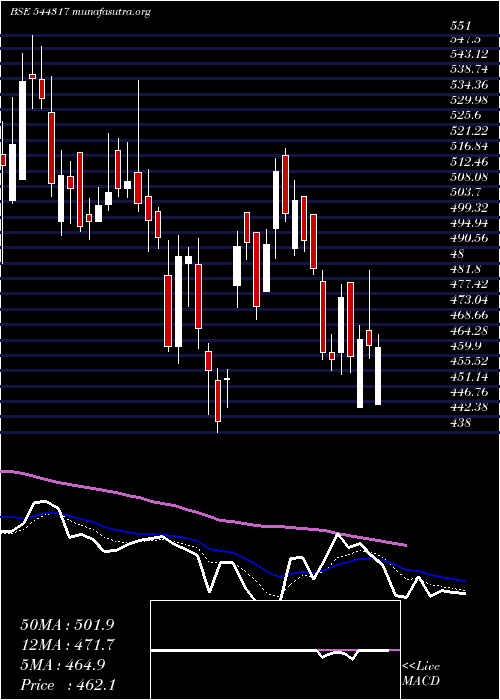Viewport: 500px width, 700px height.
Task: Click the 525.6 price axis label
Action: tap(468, 115)
